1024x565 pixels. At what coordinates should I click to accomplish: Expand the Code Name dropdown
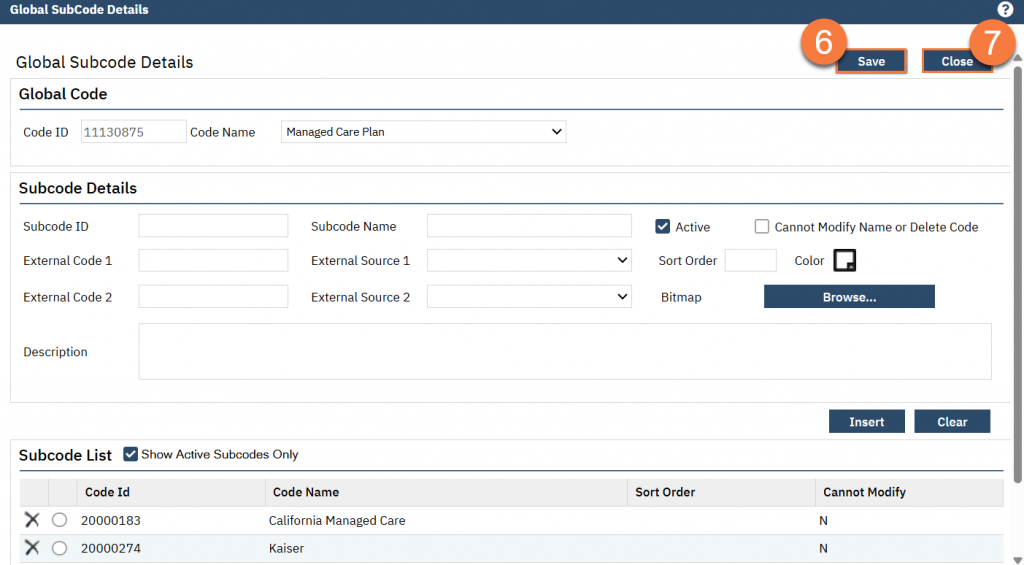424,132
